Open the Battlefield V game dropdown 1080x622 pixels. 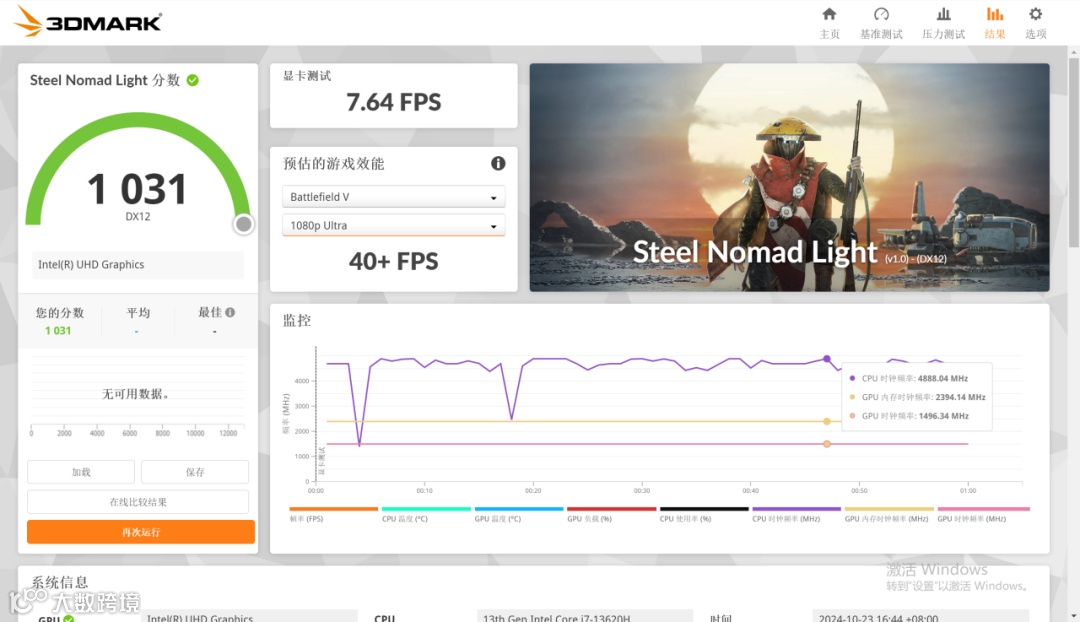coord(393,197)
